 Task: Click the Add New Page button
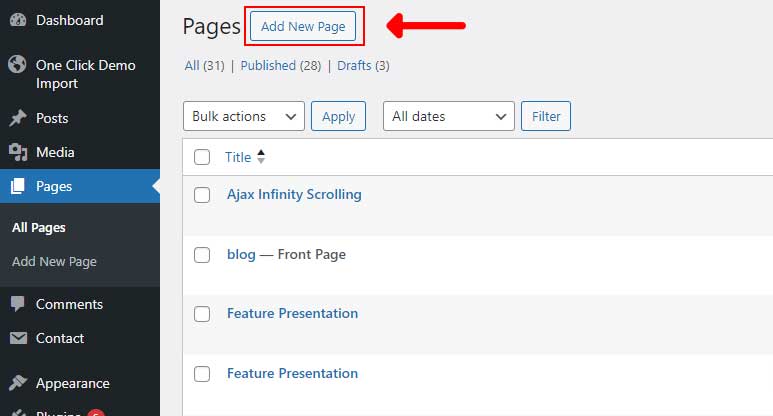tap(303, 26)
